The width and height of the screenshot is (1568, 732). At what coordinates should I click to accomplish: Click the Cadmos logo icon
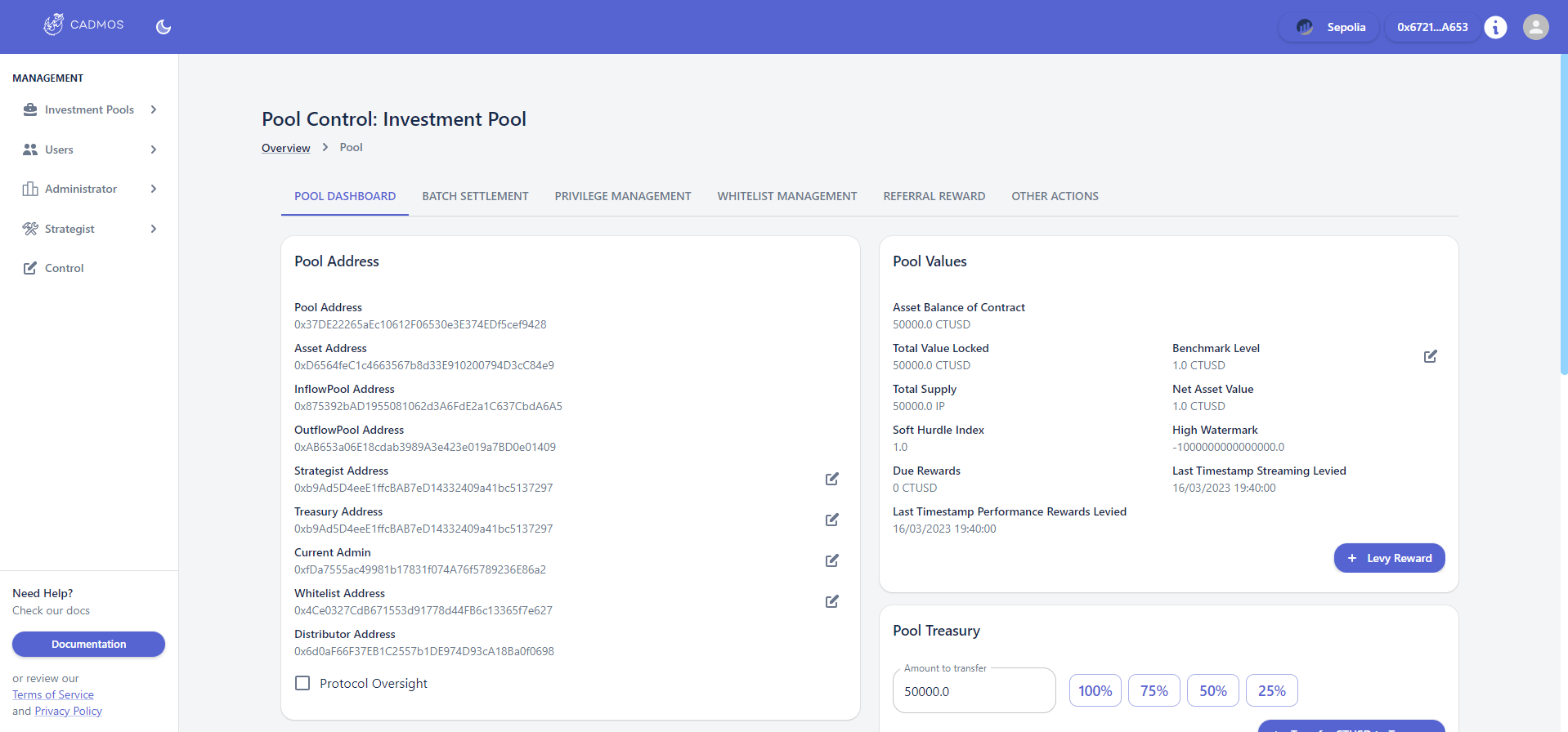click(x=53, y=25)
